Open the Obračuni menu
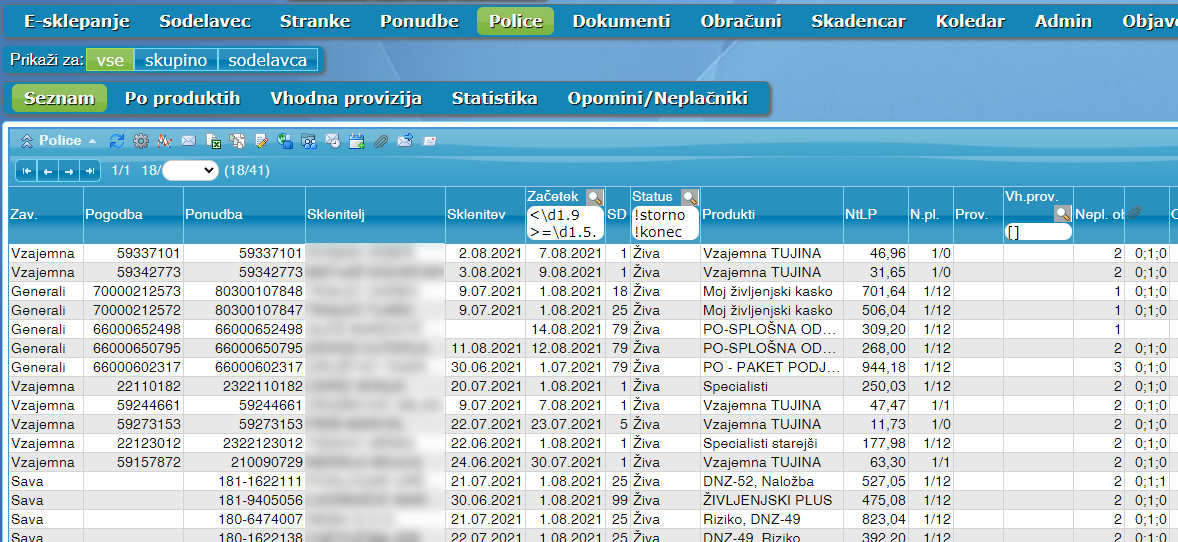Viewport: 1178px width, 542px height. pyautogui.click(x=741, y=21)
